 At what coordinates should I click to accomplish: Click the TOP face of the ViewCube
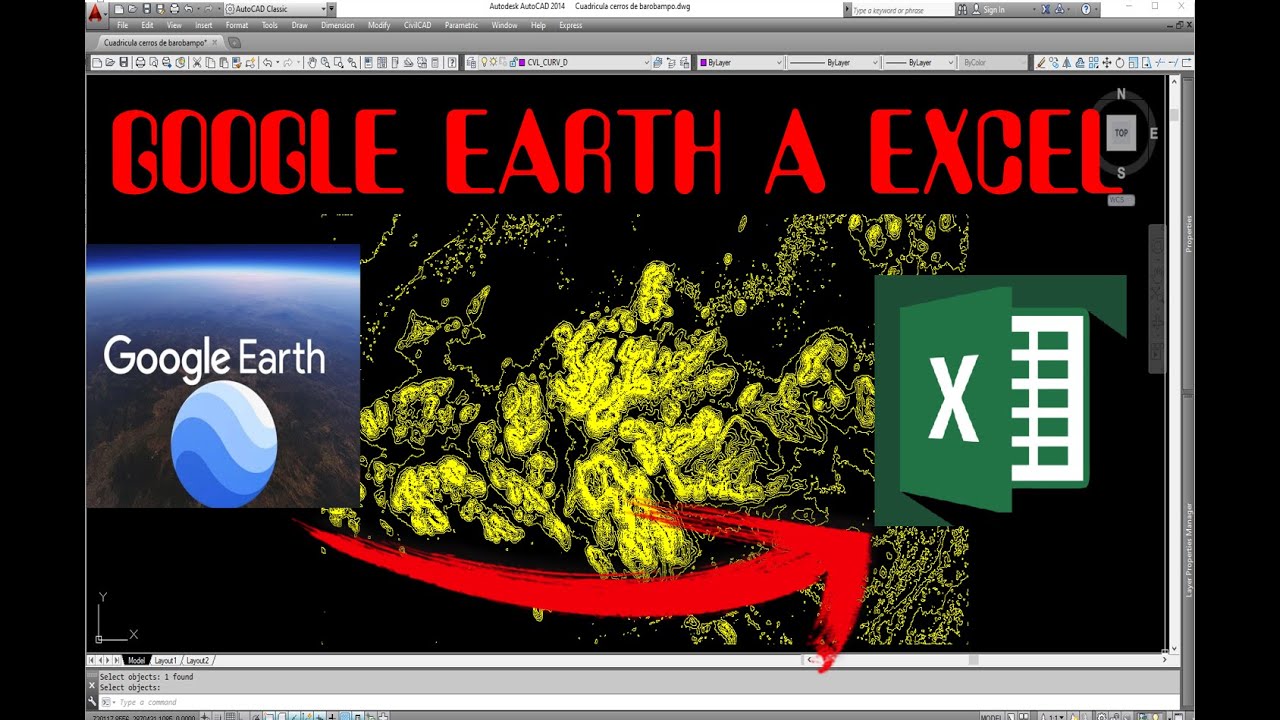1121,133
